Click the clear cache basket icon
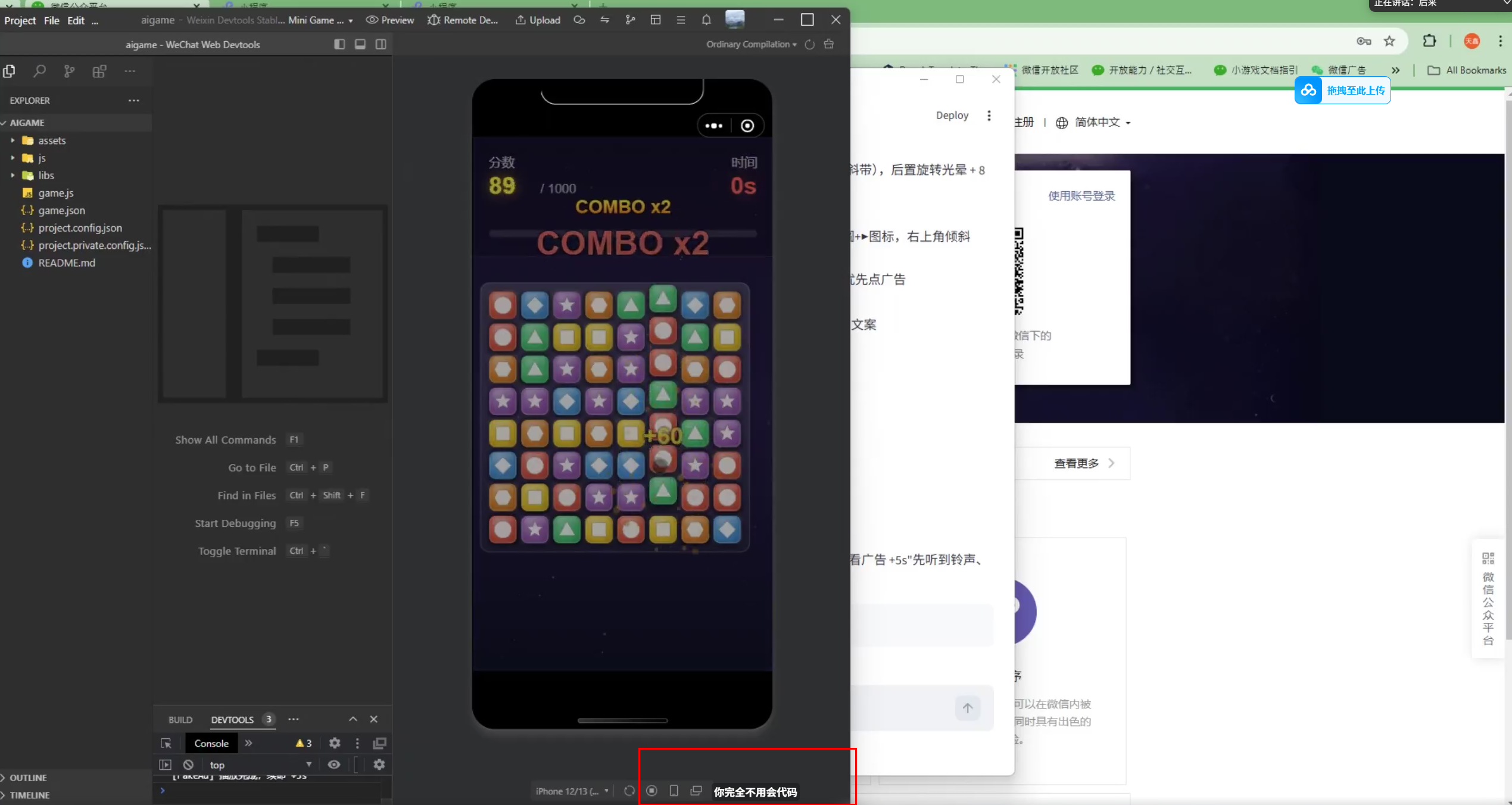The height and width of the screenshot is (805, 1512). click(829, 44)
